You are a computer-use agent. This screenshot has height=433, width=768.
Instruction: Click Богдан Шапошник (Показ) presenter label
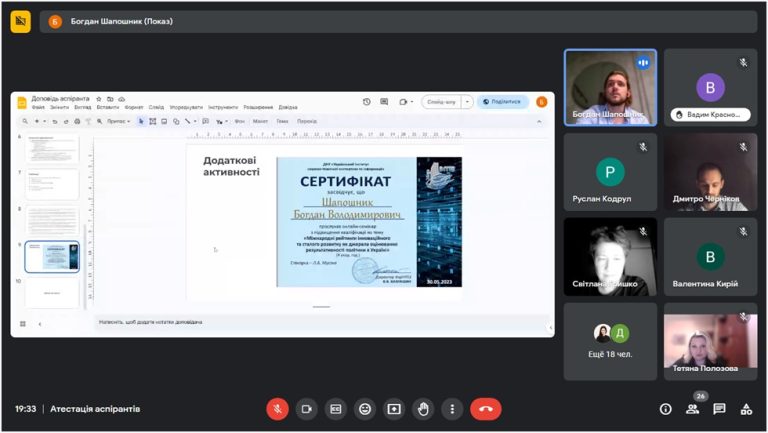pos(121,21)
